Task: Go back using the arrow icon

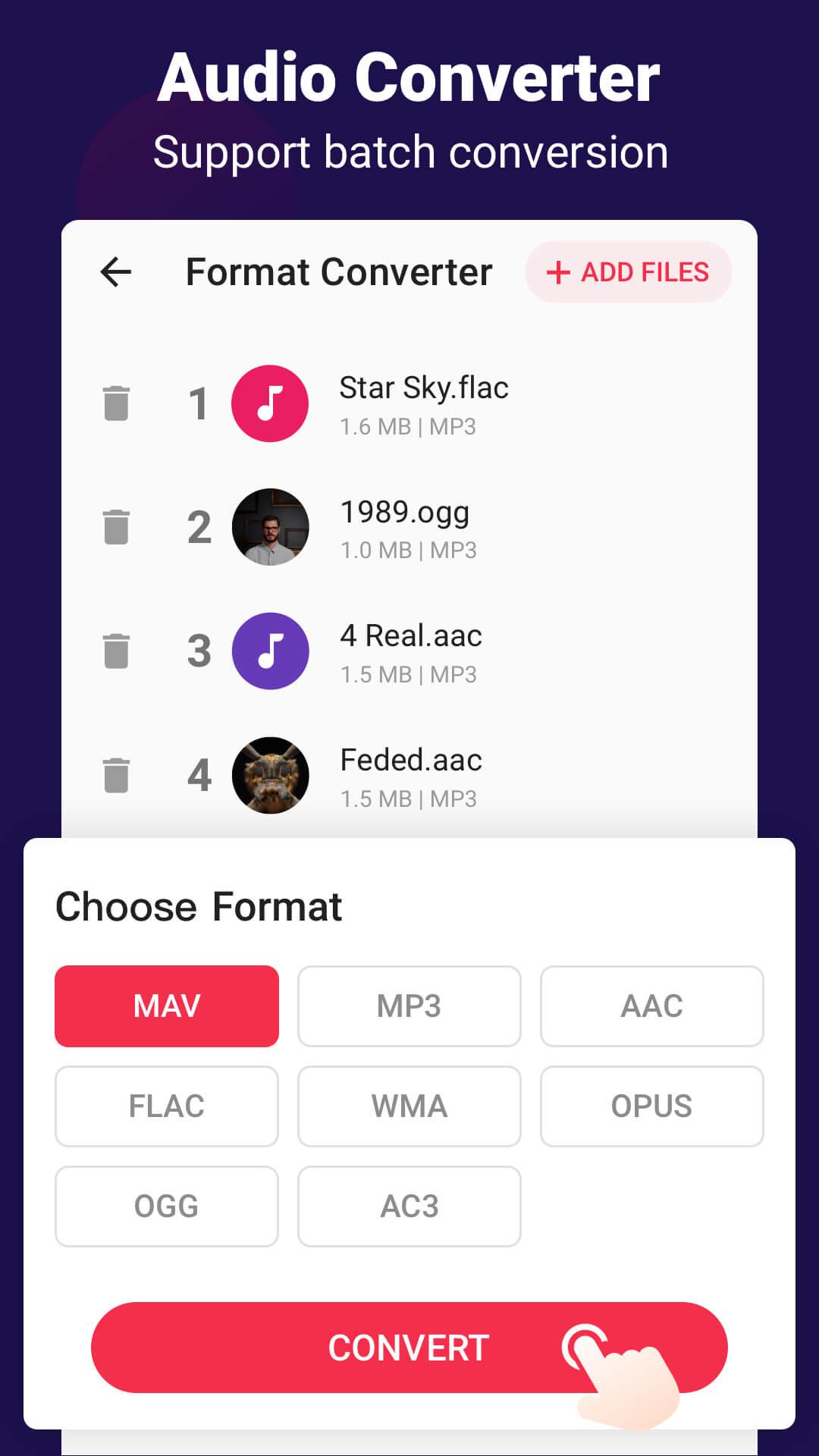Action: pos(116,271)
